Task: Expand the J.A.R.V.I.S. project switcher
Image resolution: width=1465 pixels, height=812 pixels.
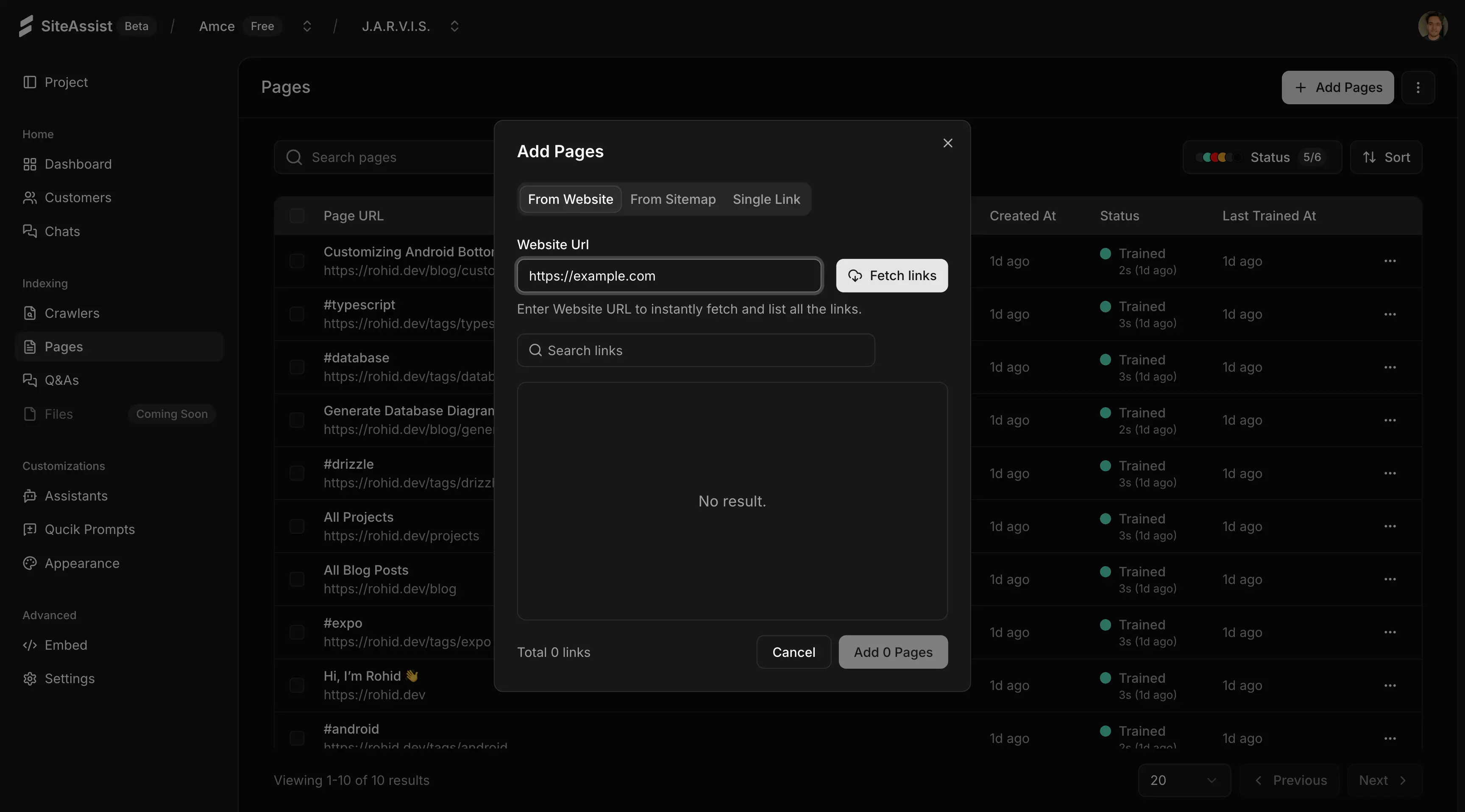Action: (x=454, y=26)
